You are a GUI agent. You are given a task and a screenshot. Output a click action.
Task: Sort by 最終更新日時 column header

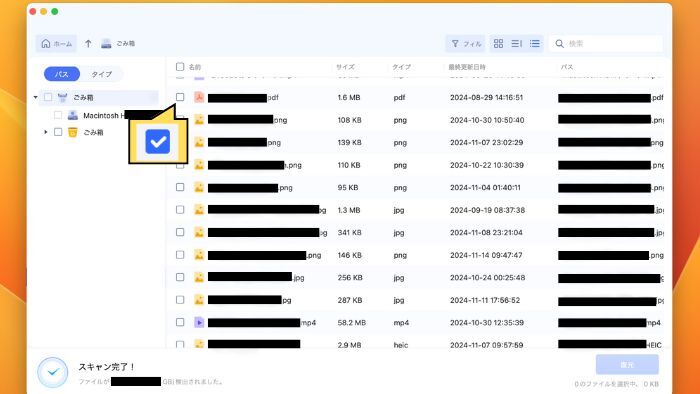[467, 67]
